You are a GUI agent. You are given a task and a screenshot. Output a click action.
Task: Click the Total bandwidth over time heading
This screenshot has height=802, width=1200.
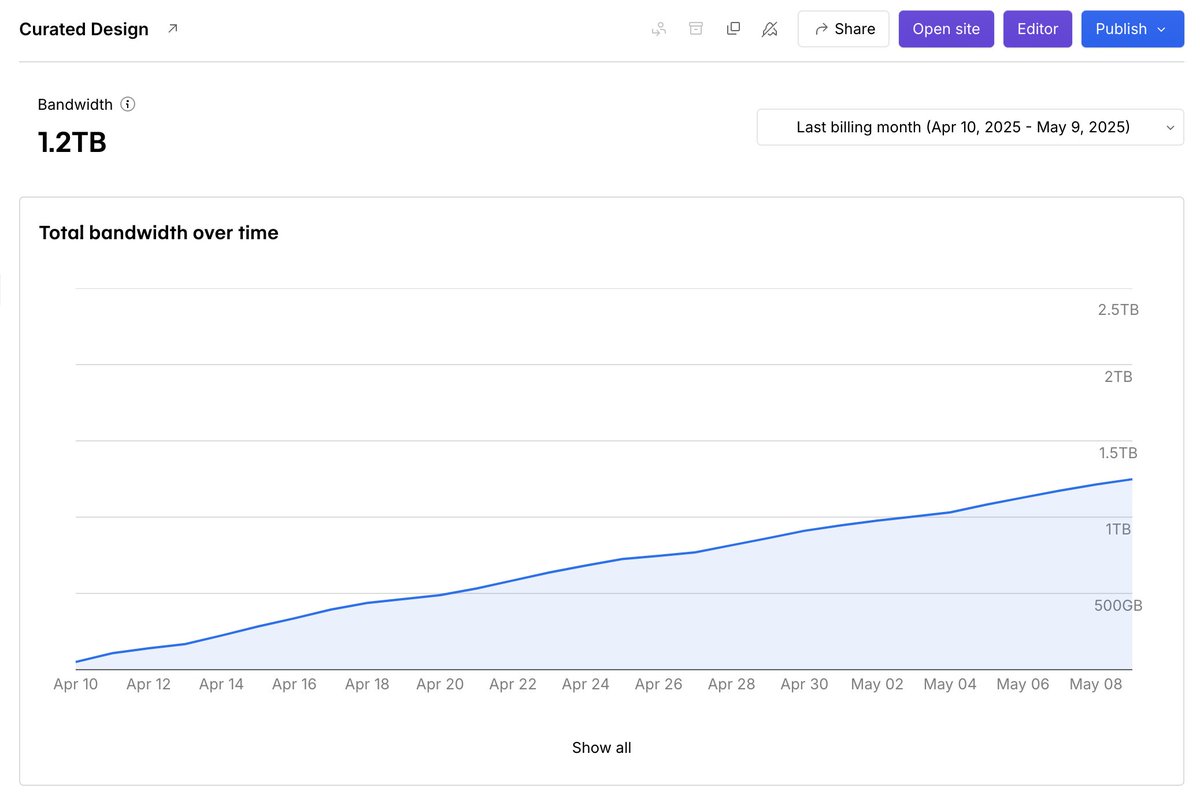coord(159,233)
